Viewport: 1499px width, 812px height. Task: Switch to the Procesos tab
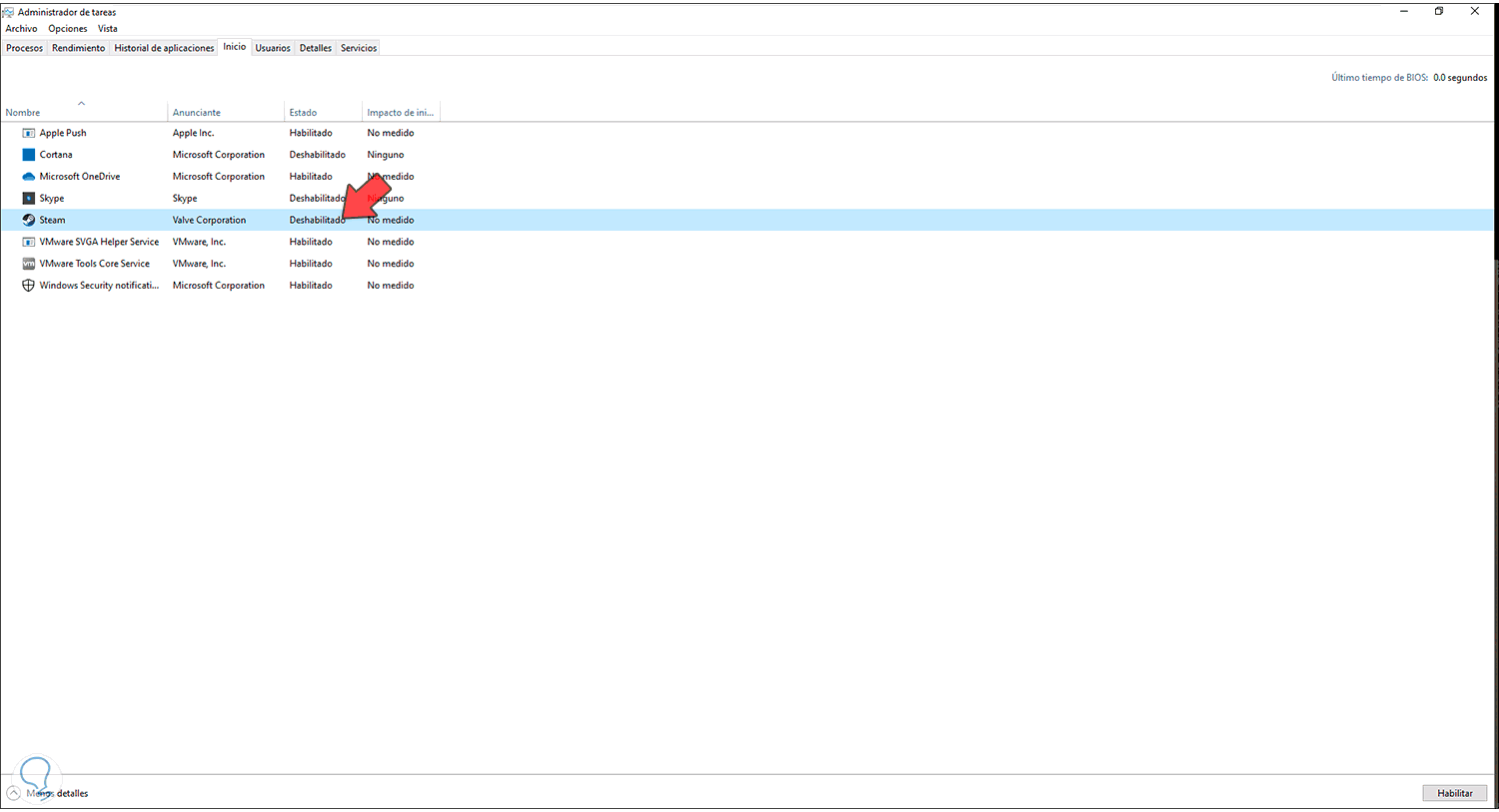[25, 48]
